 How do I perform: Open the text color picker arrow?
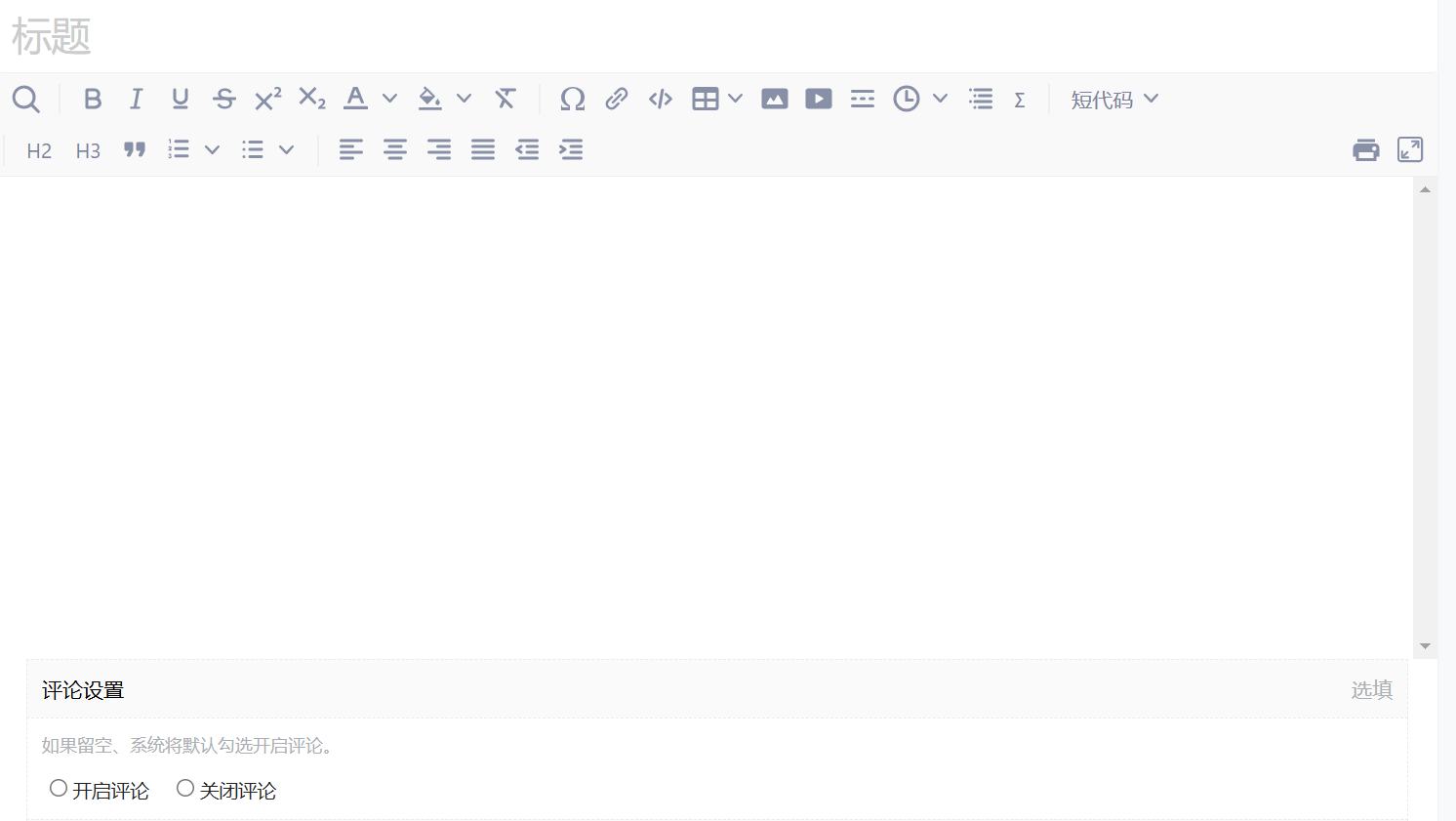point(389,99)
